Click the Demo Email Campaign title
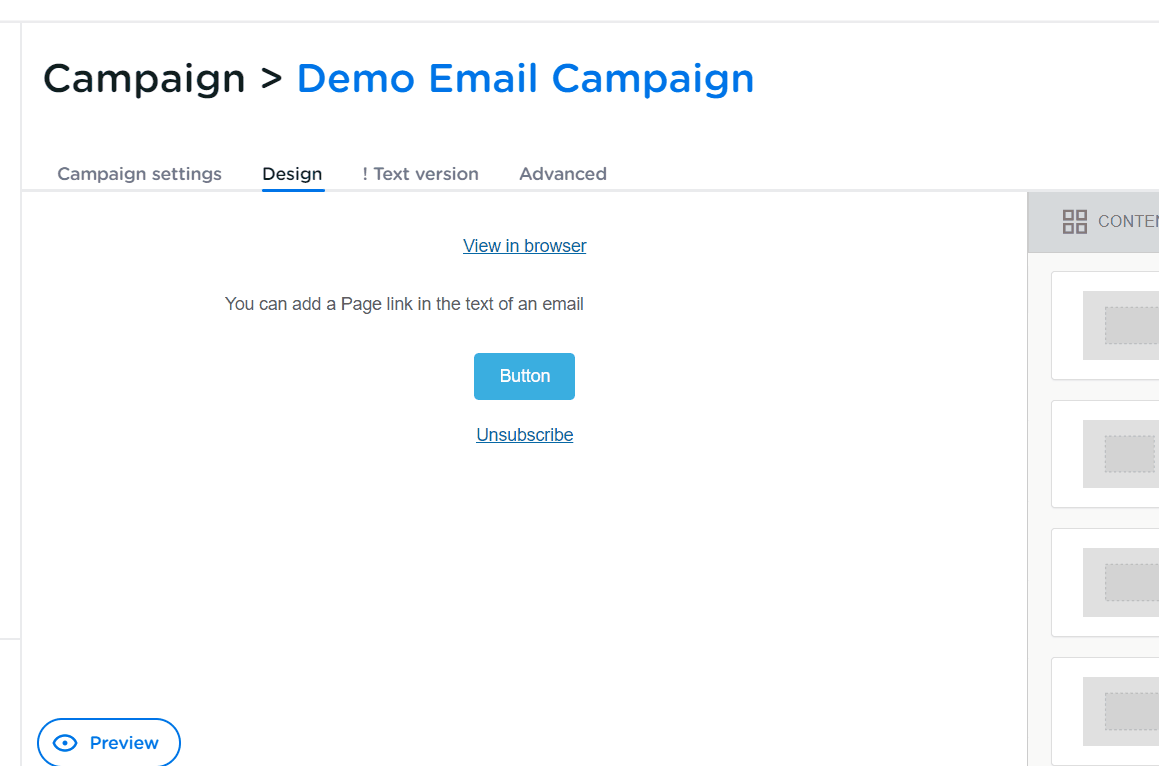The width and height of the screenshot is (1159, 766). point(525,78)
